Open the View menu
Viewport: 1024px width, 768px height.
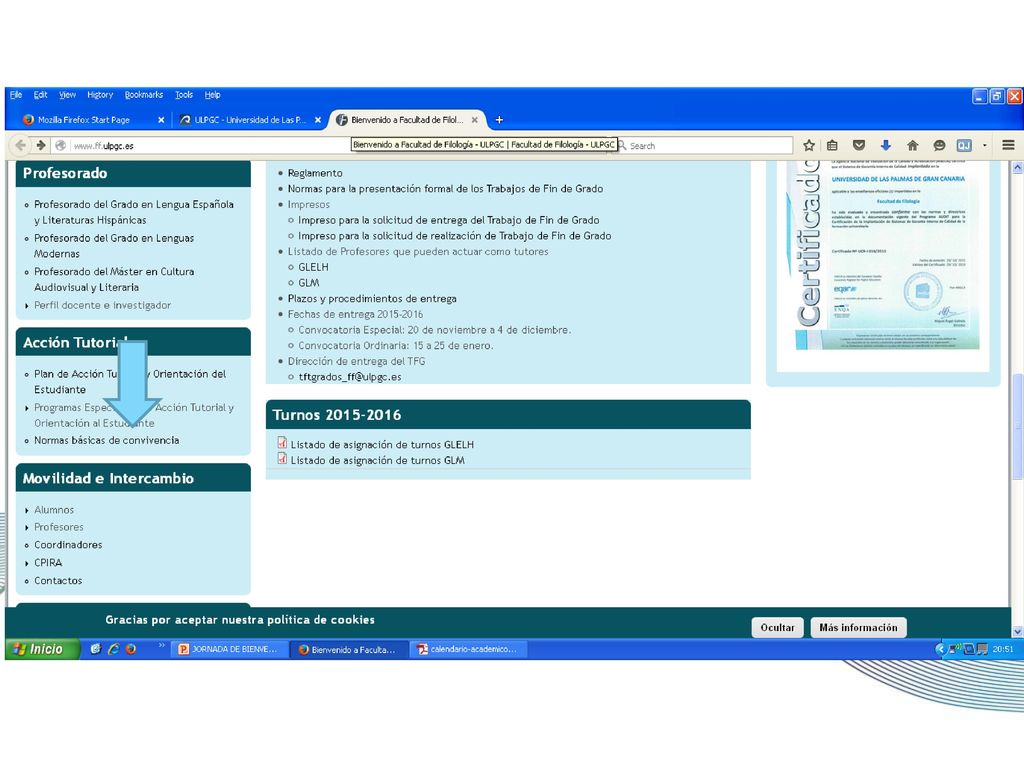67,95
